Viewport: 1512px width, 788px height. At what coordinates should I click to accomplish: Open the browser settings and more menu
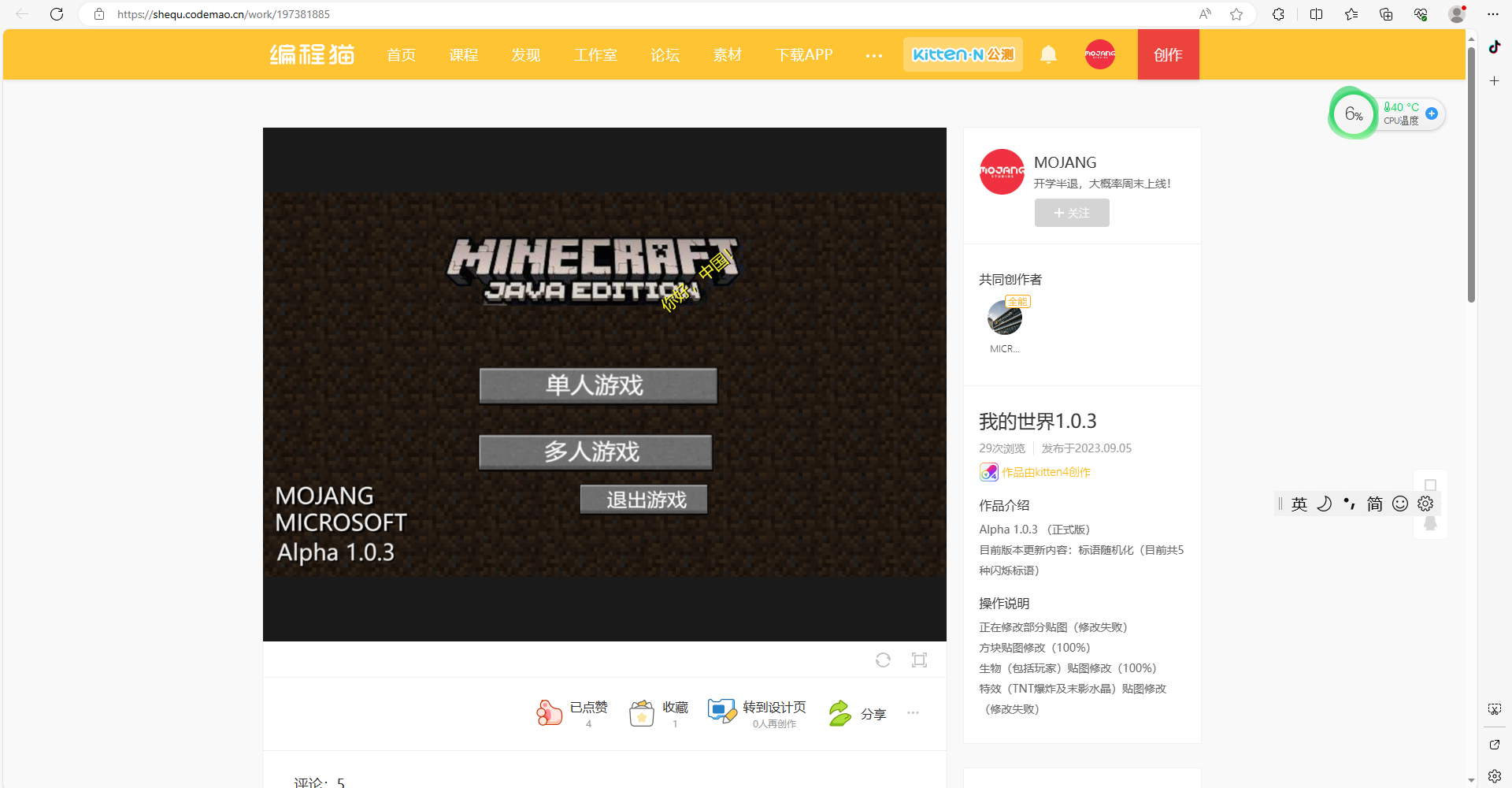coord(1492,14)
